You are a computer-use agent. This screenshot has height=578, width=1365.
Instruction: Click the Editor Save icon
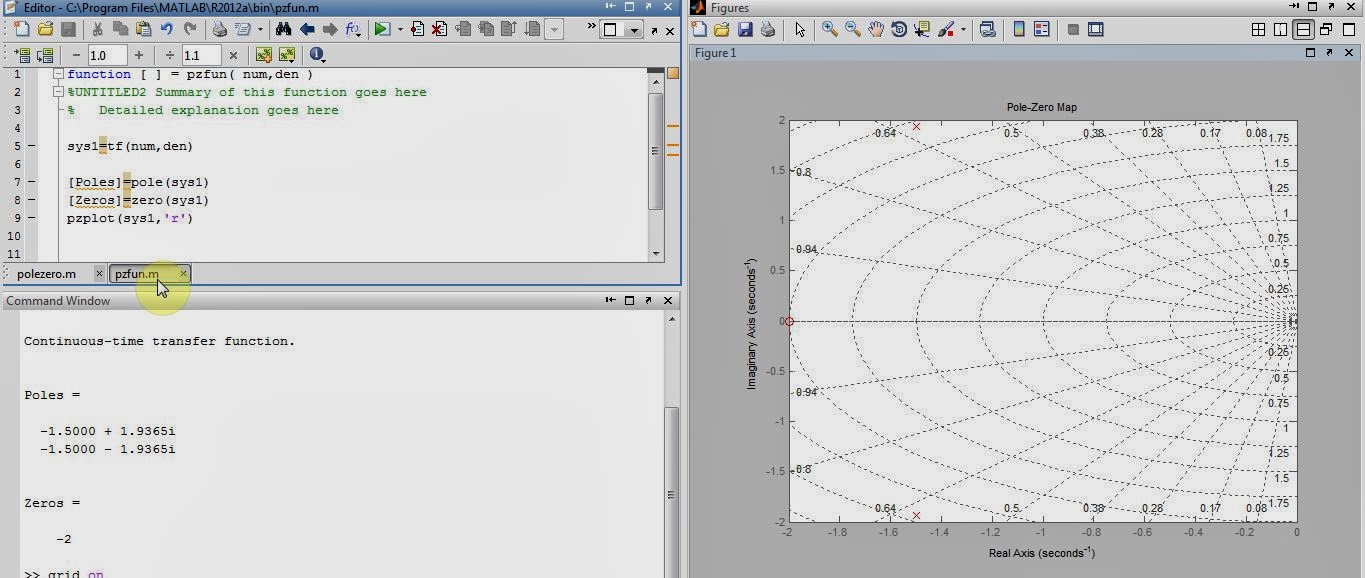[68, 29]
